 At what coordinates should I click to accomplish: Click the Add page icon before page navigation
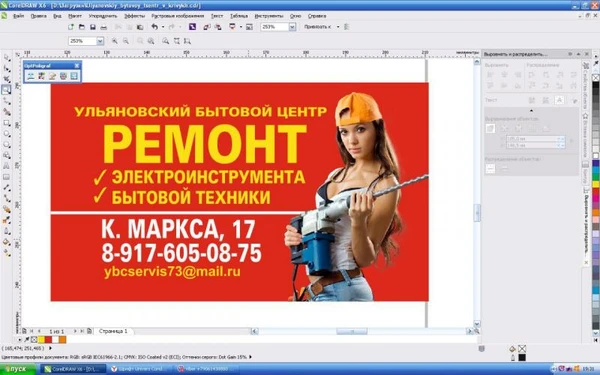pyautogui.click(x=24, y=331)
